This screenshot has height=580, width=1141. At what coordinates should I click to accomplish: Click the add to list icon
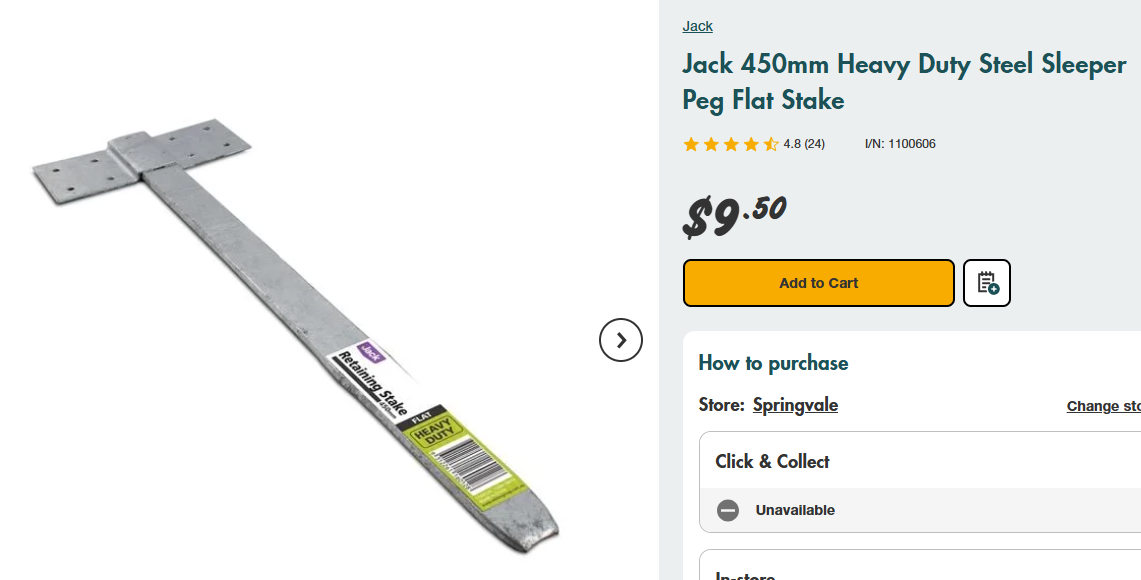pos(987,283)
